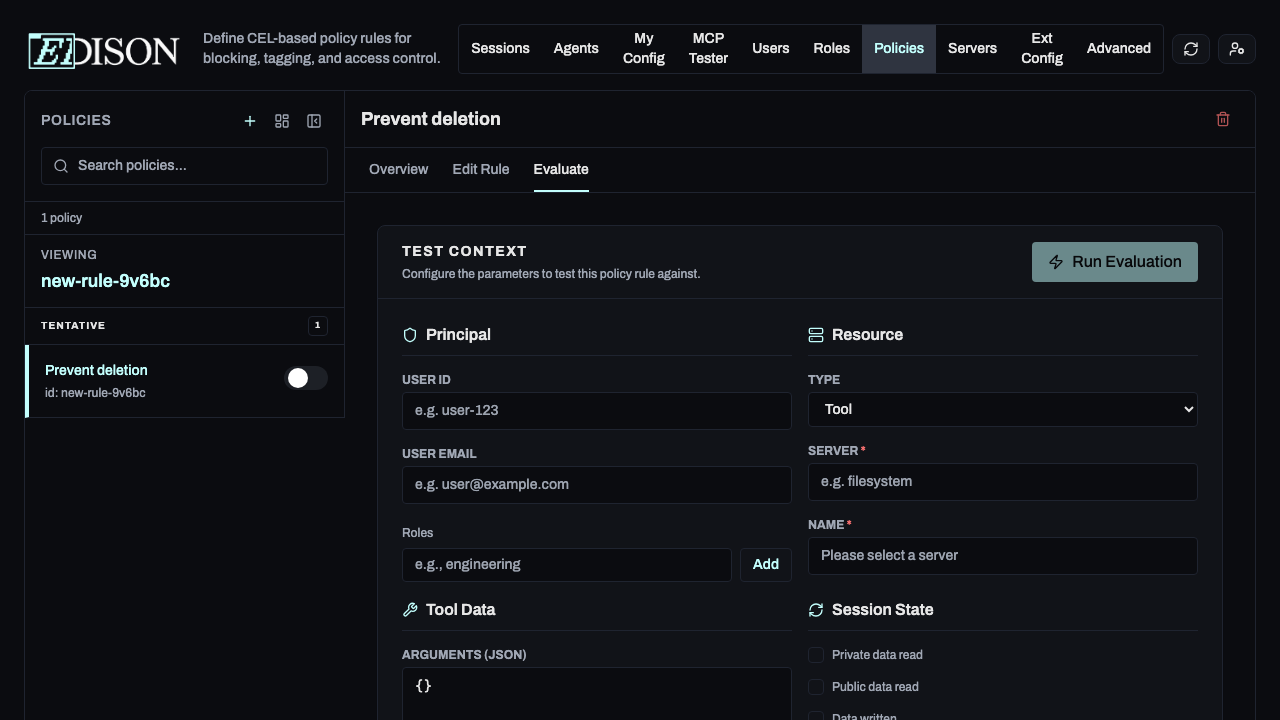Image resolution: width=1280 pixels, height=720 pixels.
Task: Collapse the Policies sidebar panel icon
Action: 314,121
